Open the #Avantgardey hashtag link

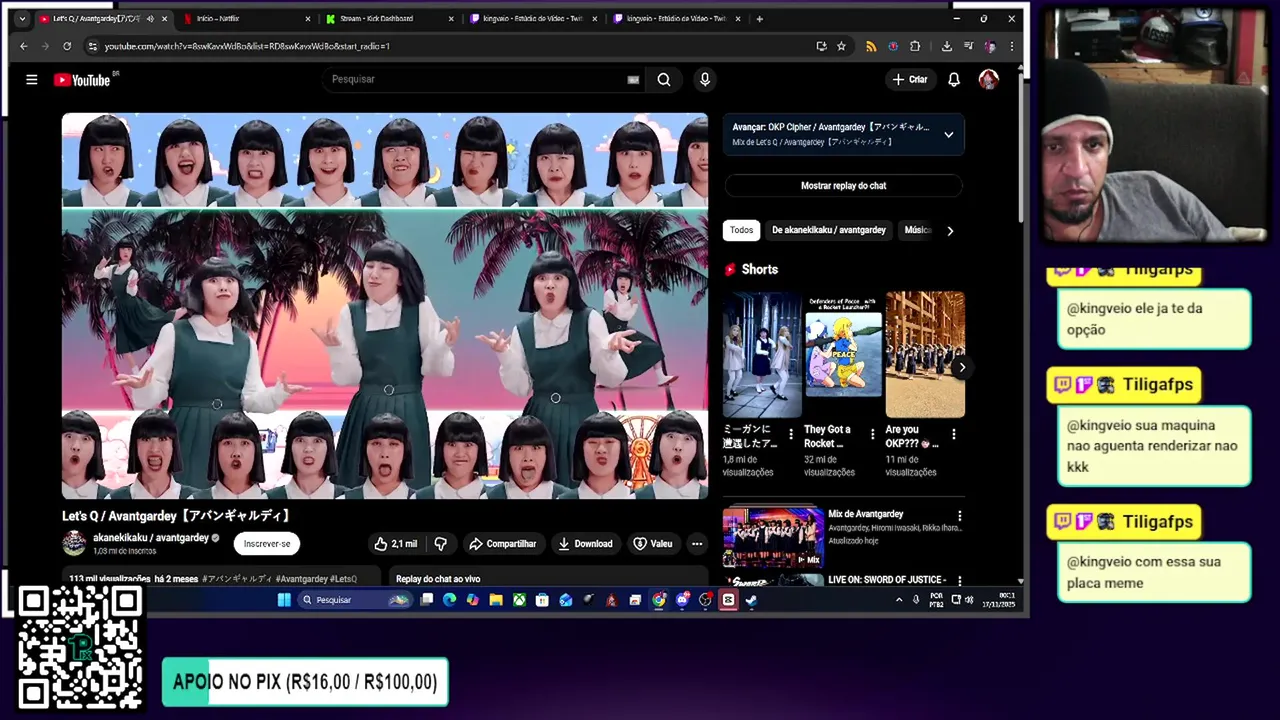tap(301, 579)
